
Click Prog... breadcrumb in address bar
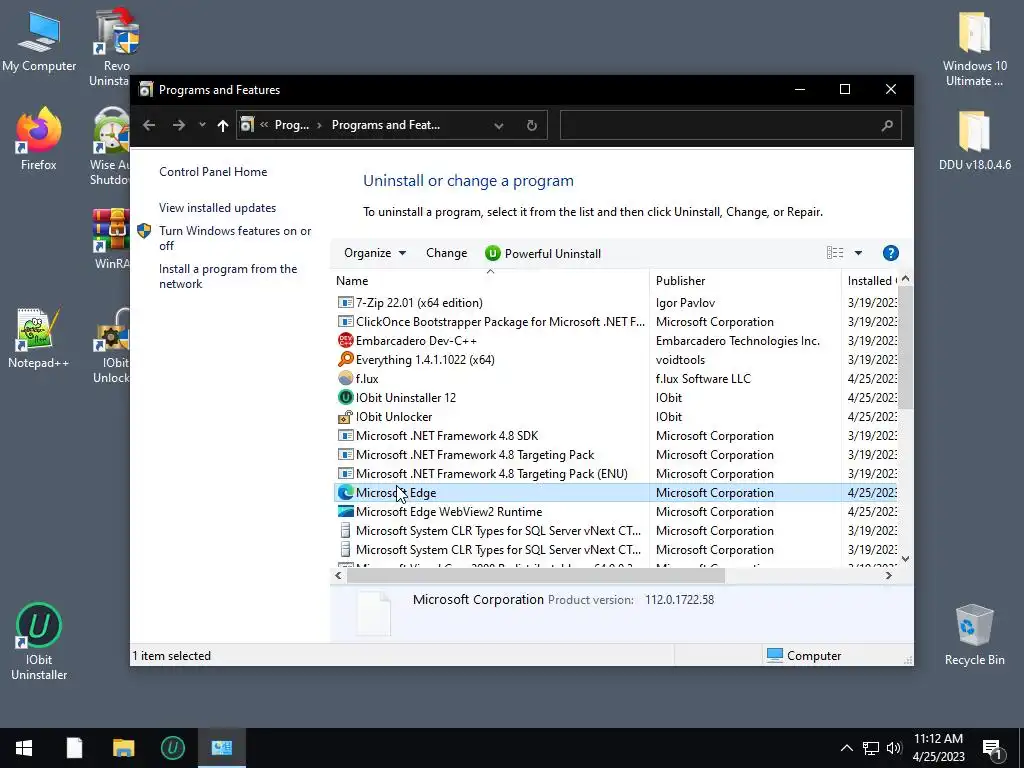click(x=292, y=125)
